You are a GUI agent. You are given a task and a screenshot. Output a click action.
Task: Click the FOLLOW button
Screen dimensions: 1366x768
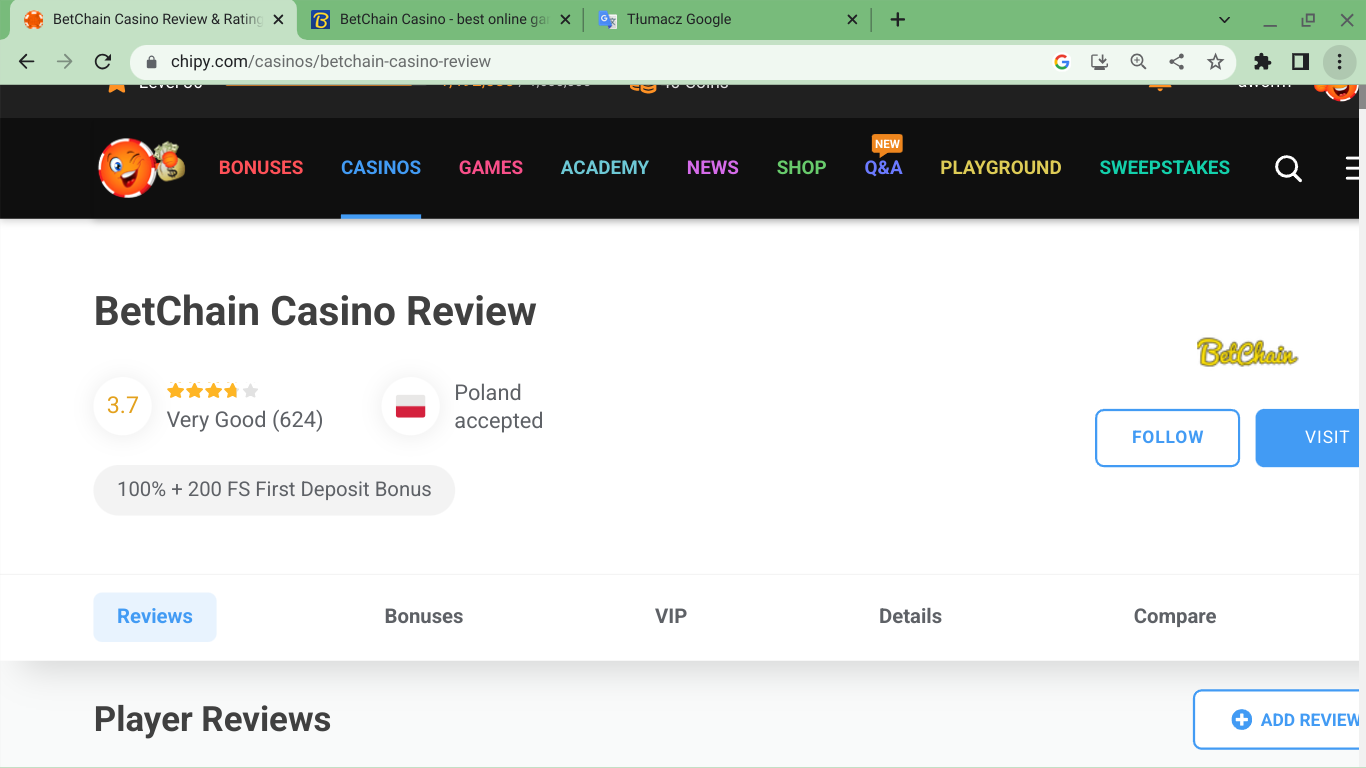click(1167, 437)
